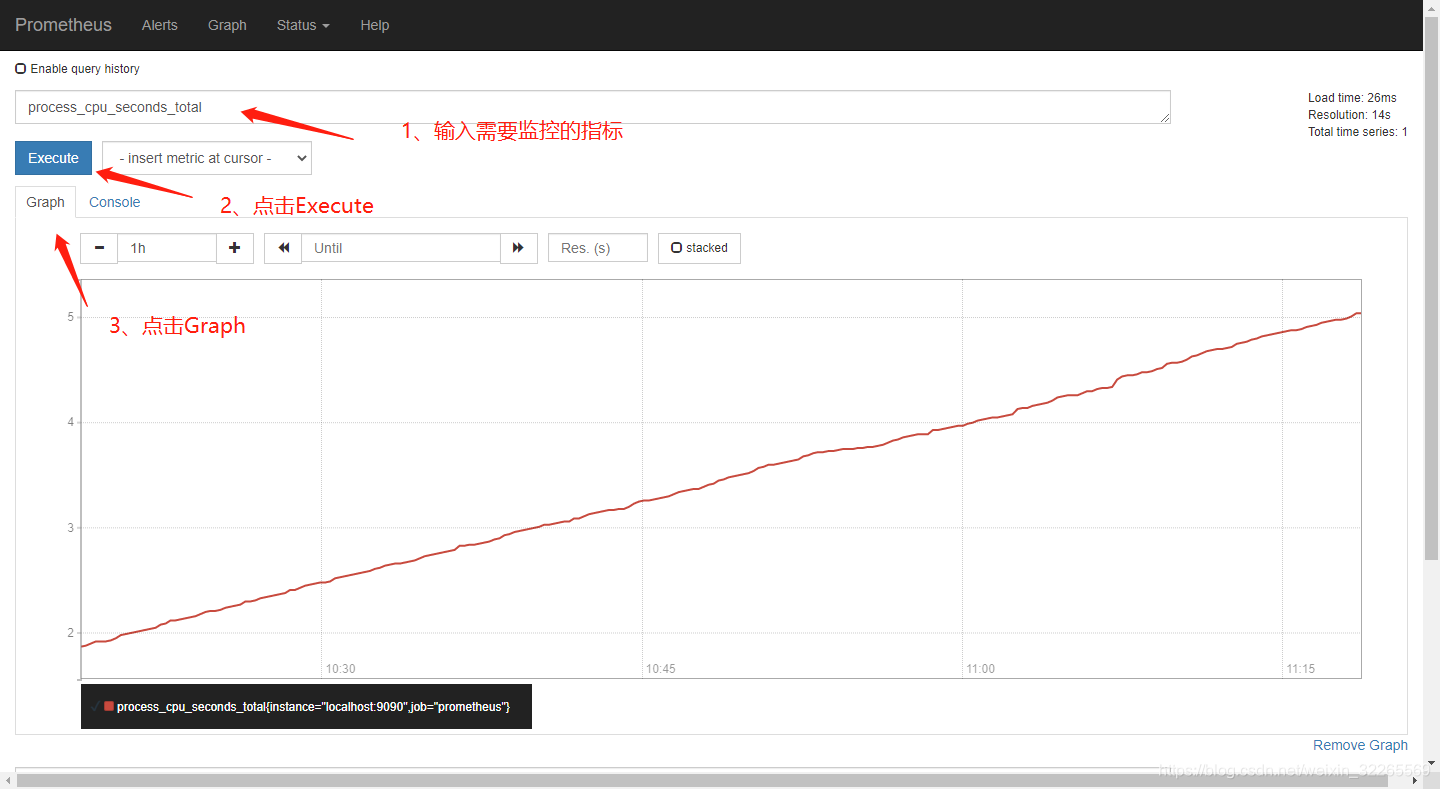Viewport: 1440px width, 789px height.
Task: Go to the Prometheus home brand link
Action: [63, 25]
